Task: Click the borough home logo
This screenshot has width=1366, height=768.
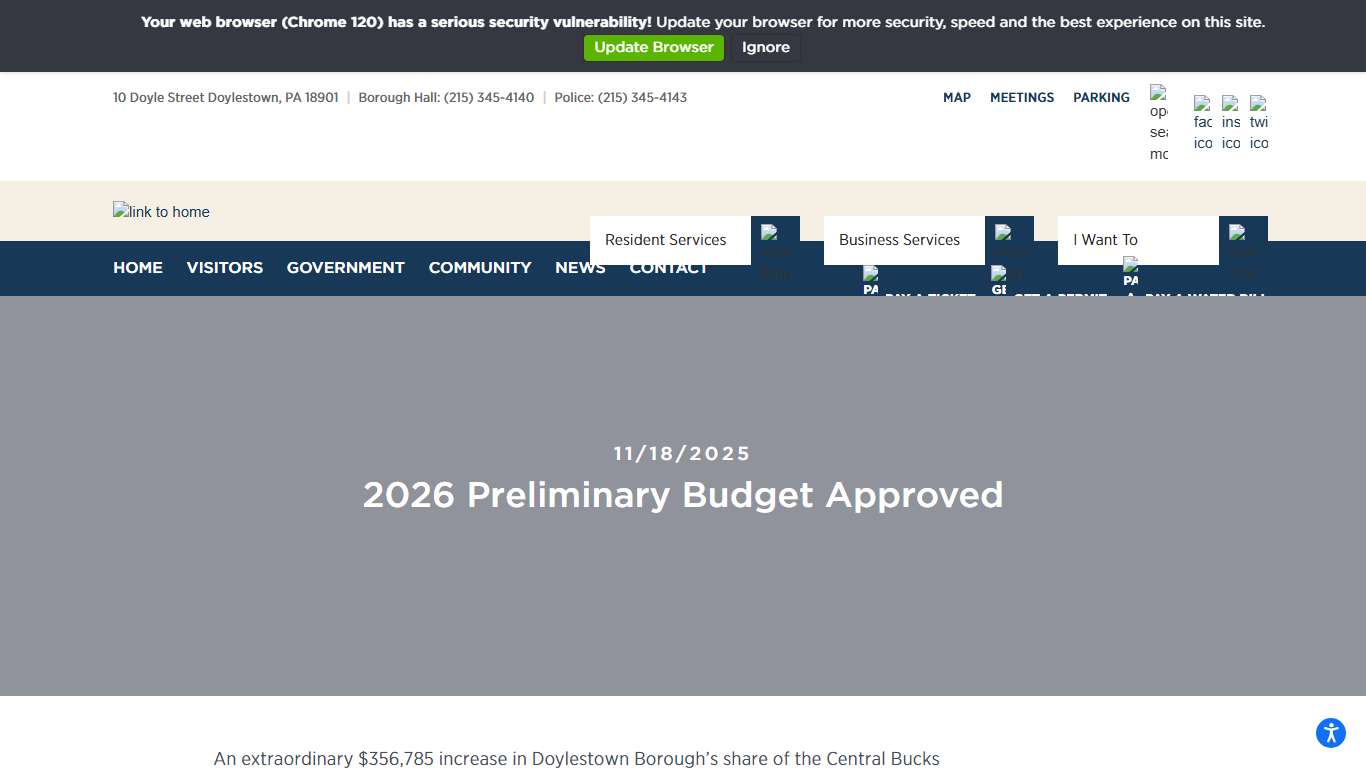Action: coord(160,211)
